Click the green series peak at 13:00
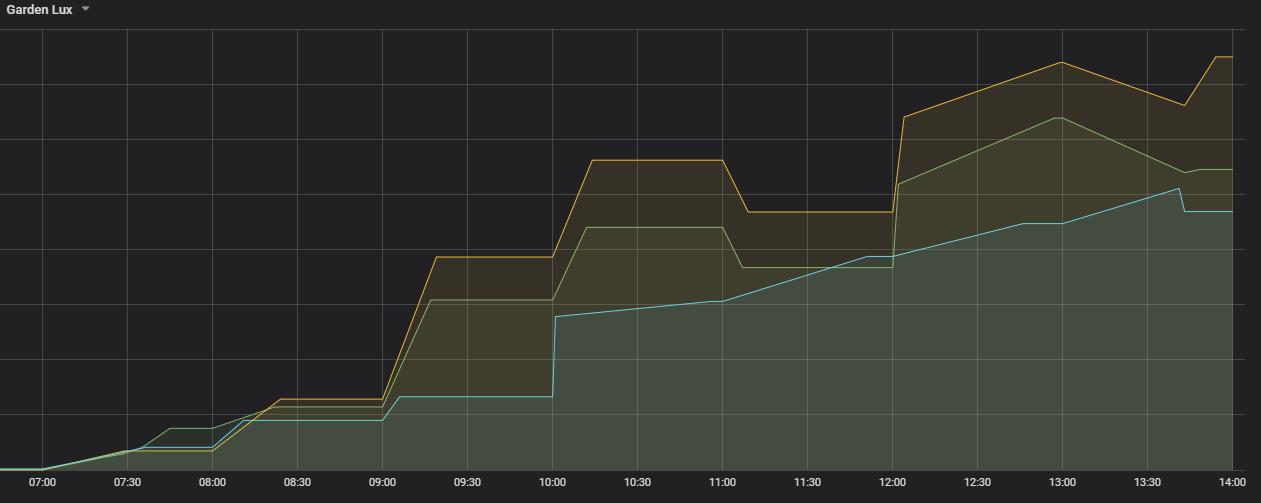The image size is (1261, 503). 1060,118
